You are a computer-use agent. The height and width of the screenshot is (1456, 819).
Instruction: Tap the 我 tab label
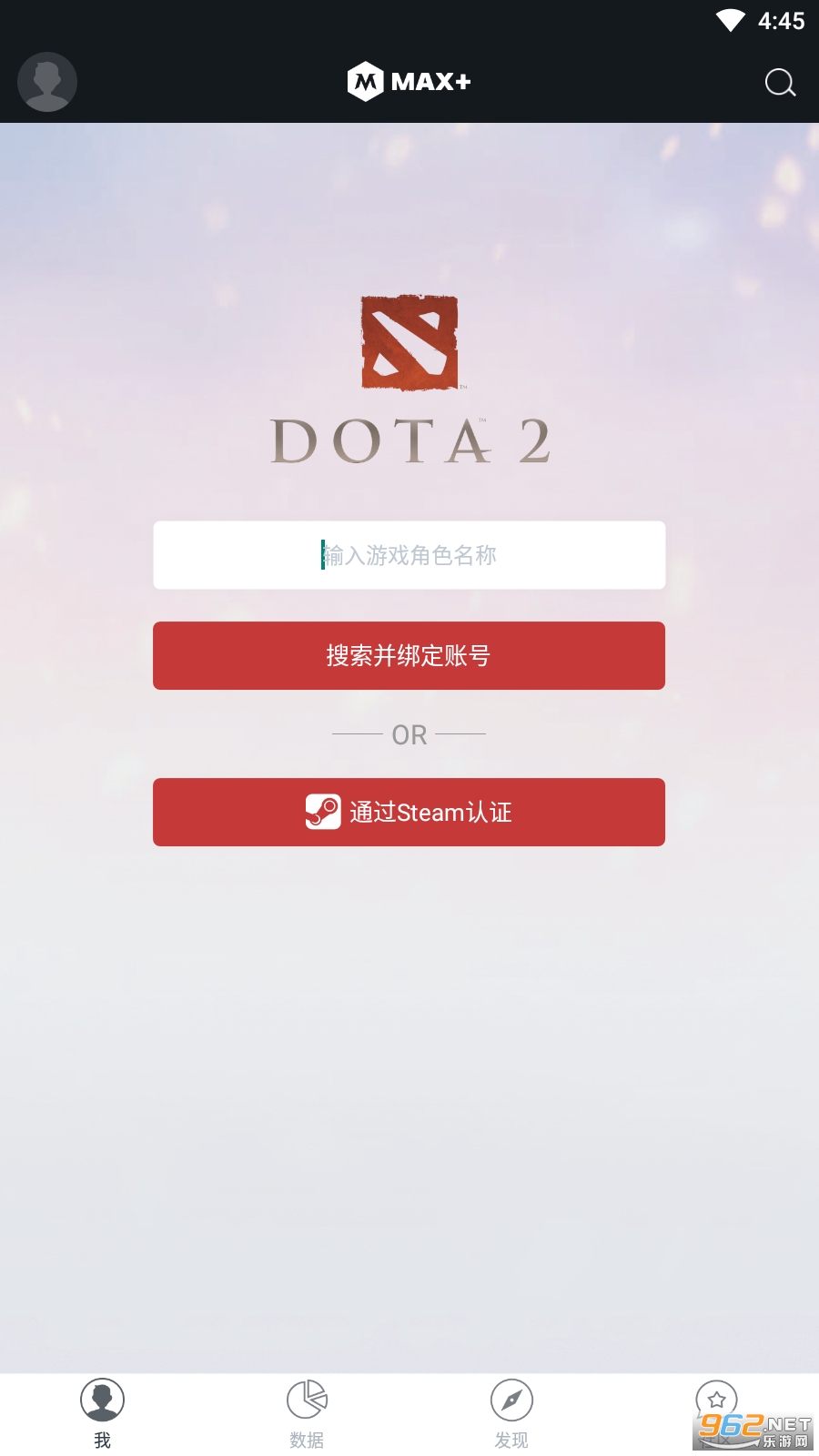(x=102, y=1441)
